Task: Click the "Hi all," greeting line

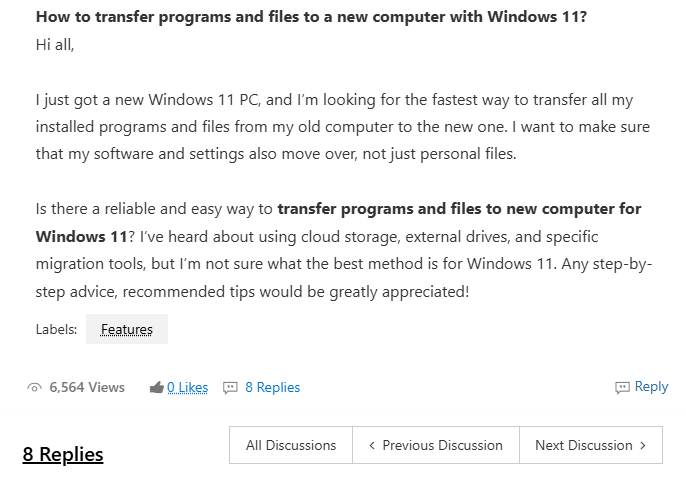Action: pyautogui.click(x=54, y=45)
